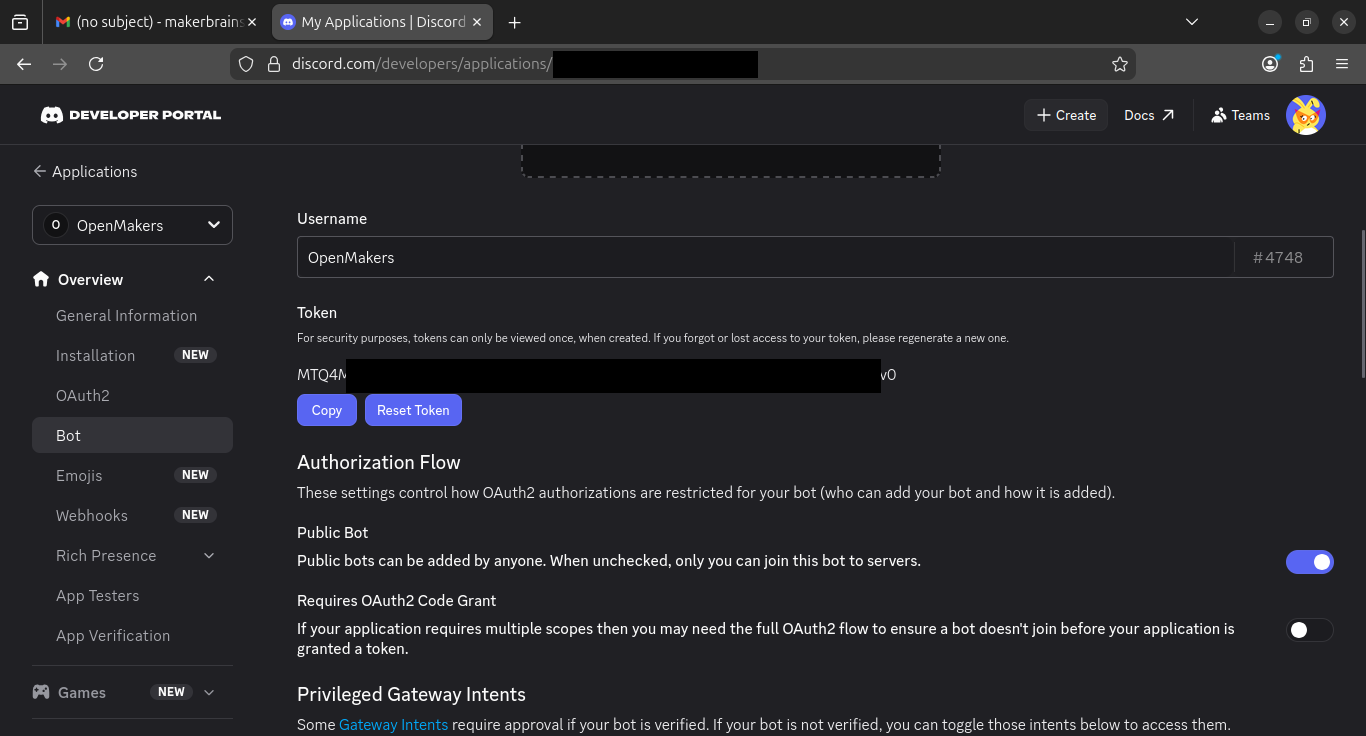This screenshot has width=1366, height=736.
Task: Copy the bot token
Action: tap(326, 409)
